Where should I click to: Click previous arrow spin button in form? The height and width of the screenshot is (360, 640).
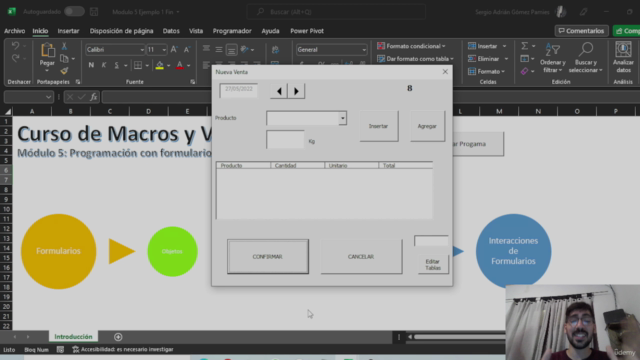(279, 91)
